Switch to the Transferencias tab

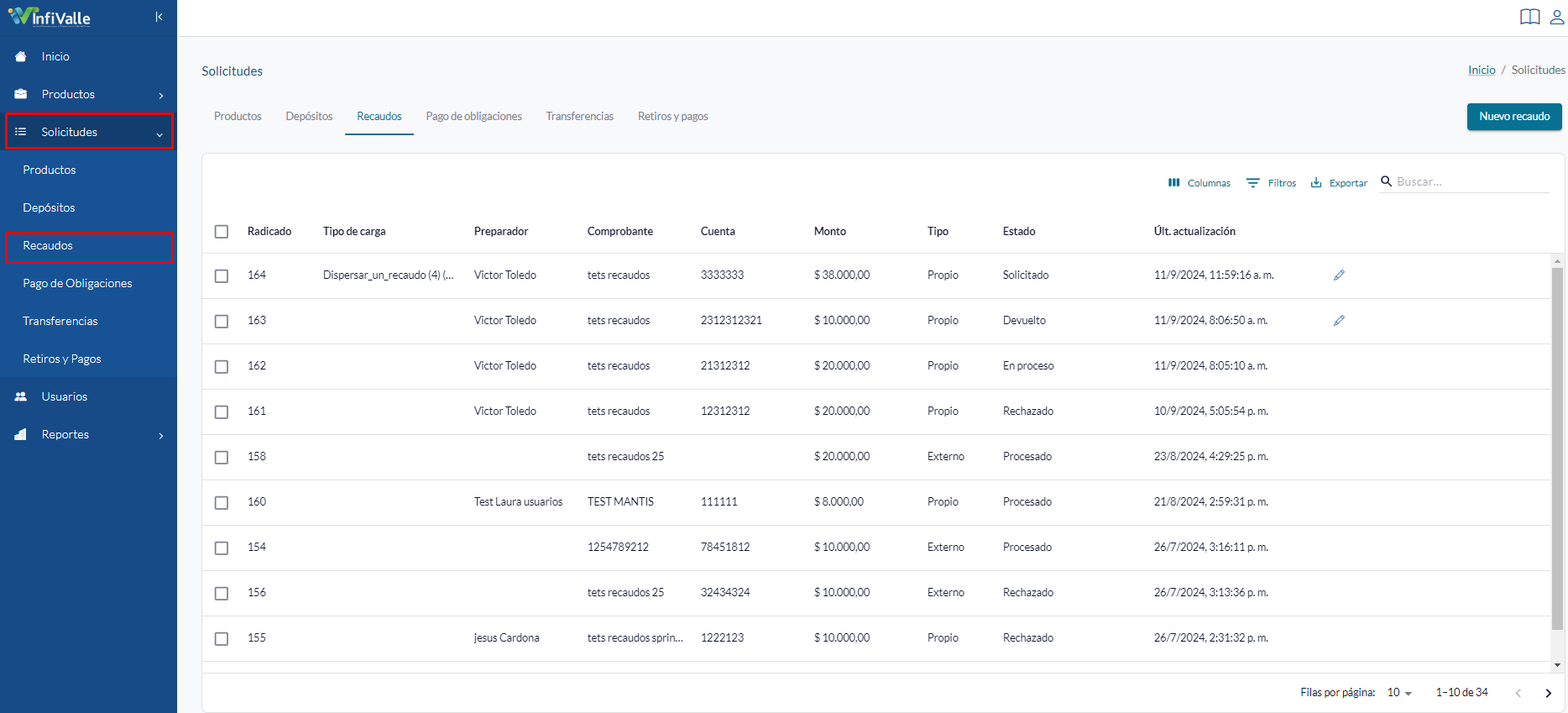click(579, 116)
